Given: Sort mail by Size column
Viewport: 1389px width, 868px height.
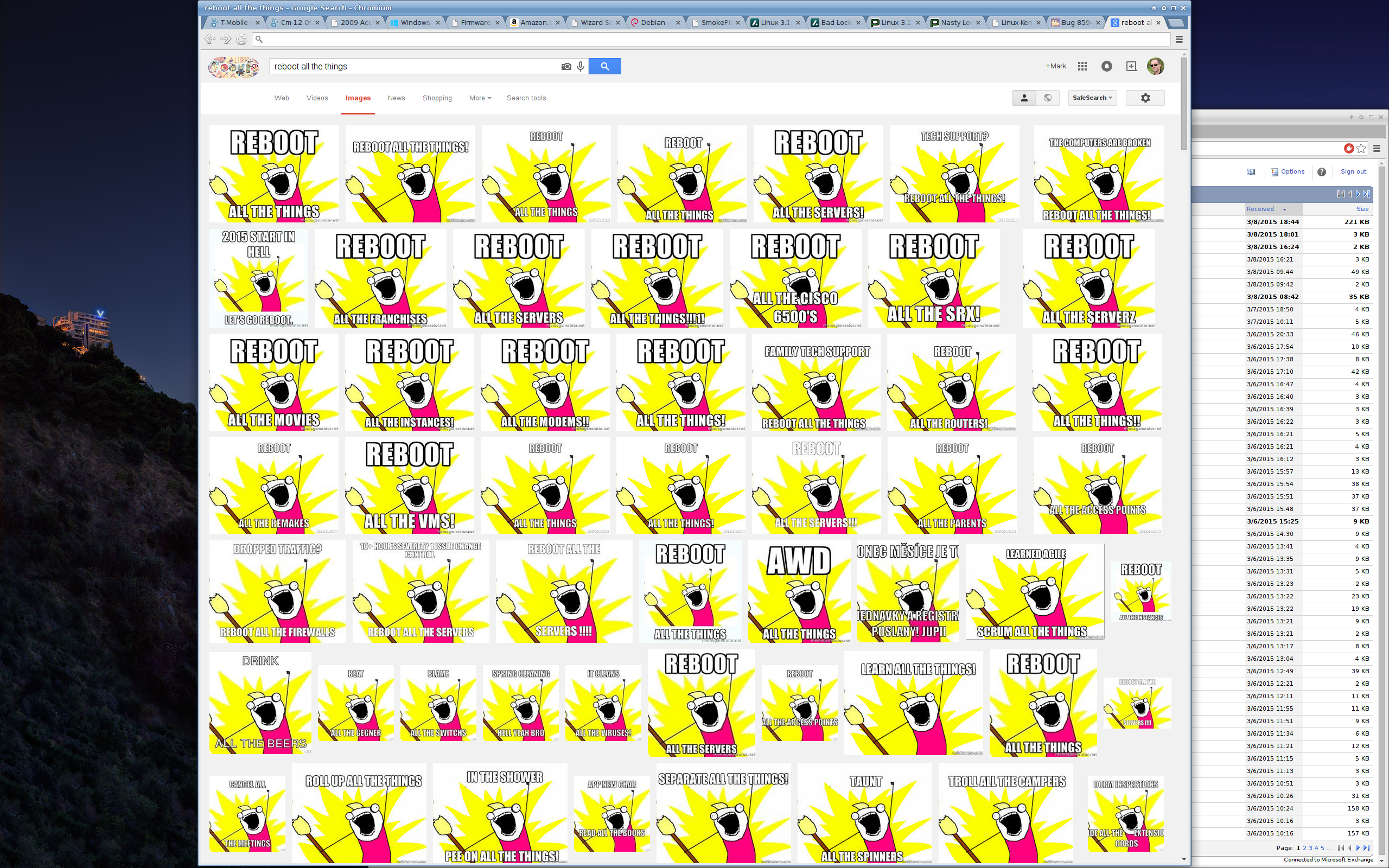Looking at the screenshot, I should coord(1362,209).
